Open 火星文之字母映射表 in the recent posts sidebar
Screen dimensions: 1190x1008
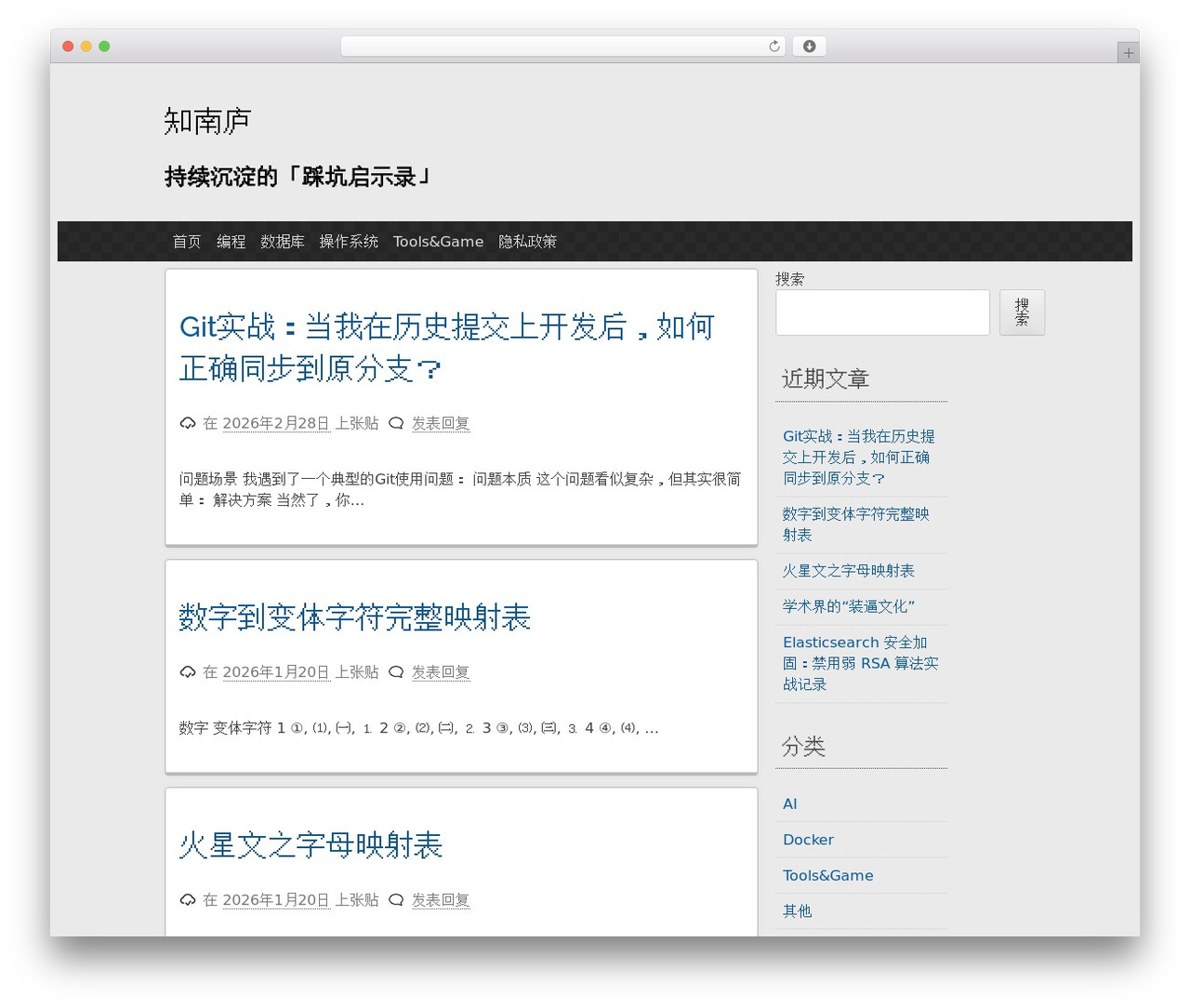[x=849, y=571]
